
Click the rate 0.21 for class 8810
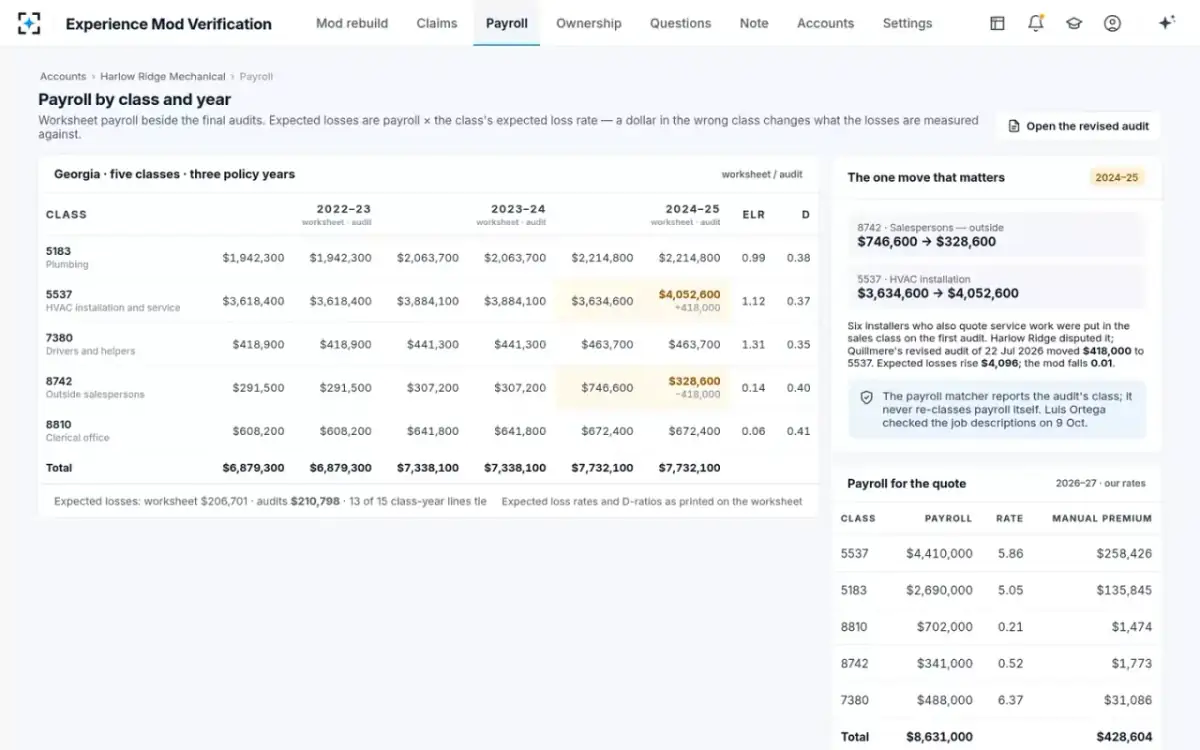[x=1010, y=627]
